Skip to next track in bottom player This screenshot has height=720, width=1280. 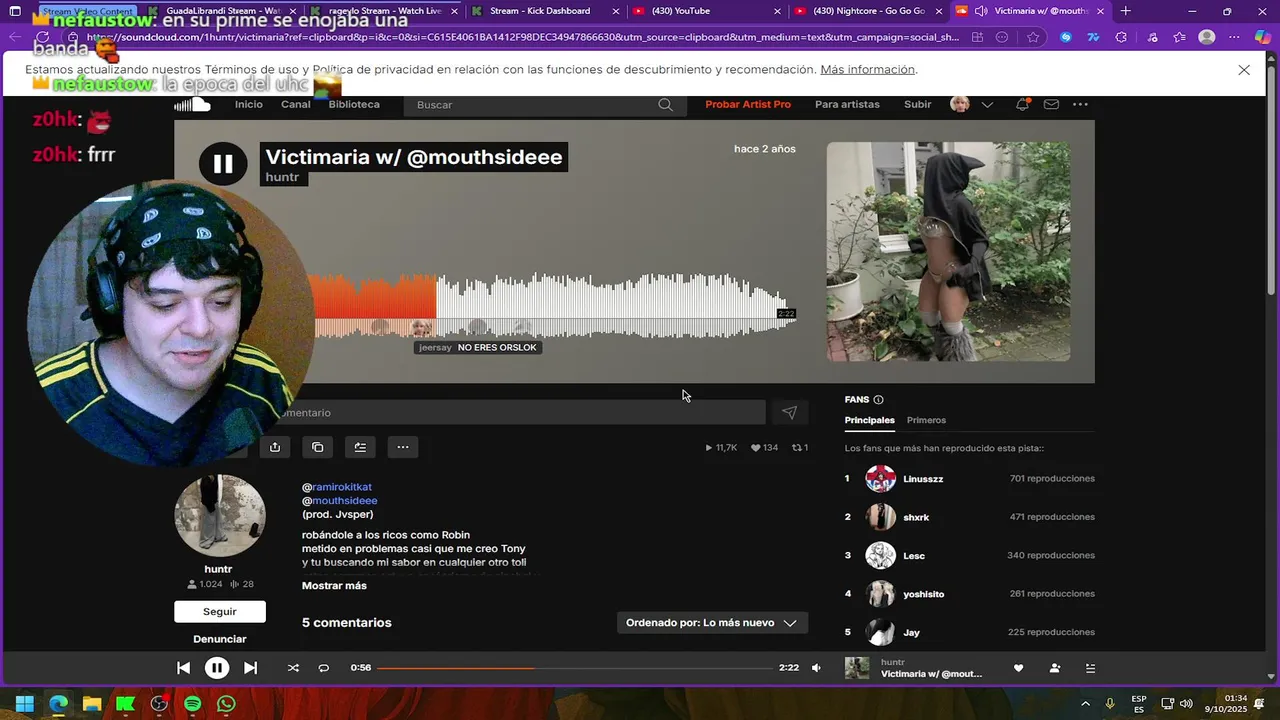251,668
